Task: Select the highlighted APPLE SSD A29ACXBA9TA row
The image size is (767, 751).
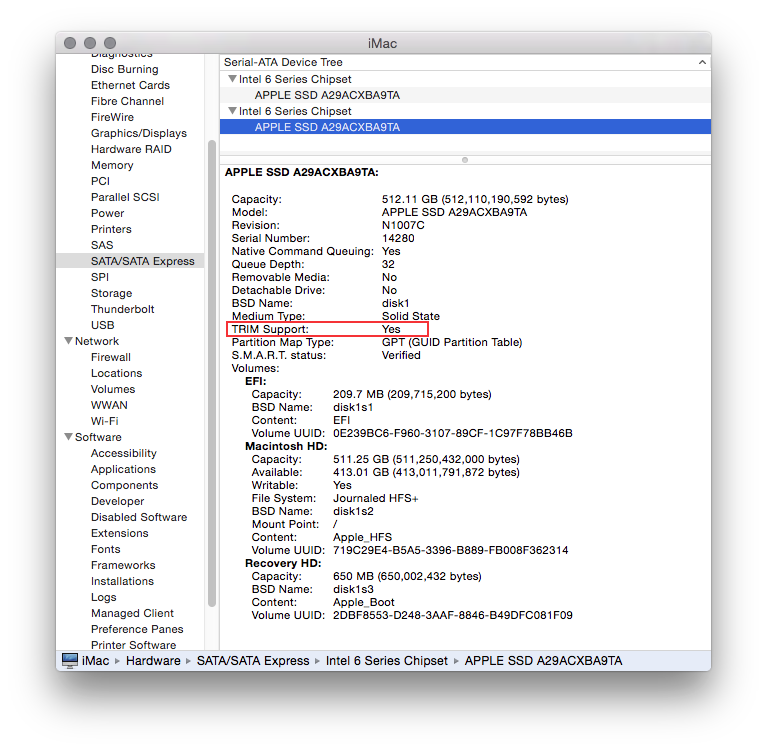Action: [465, 127]
